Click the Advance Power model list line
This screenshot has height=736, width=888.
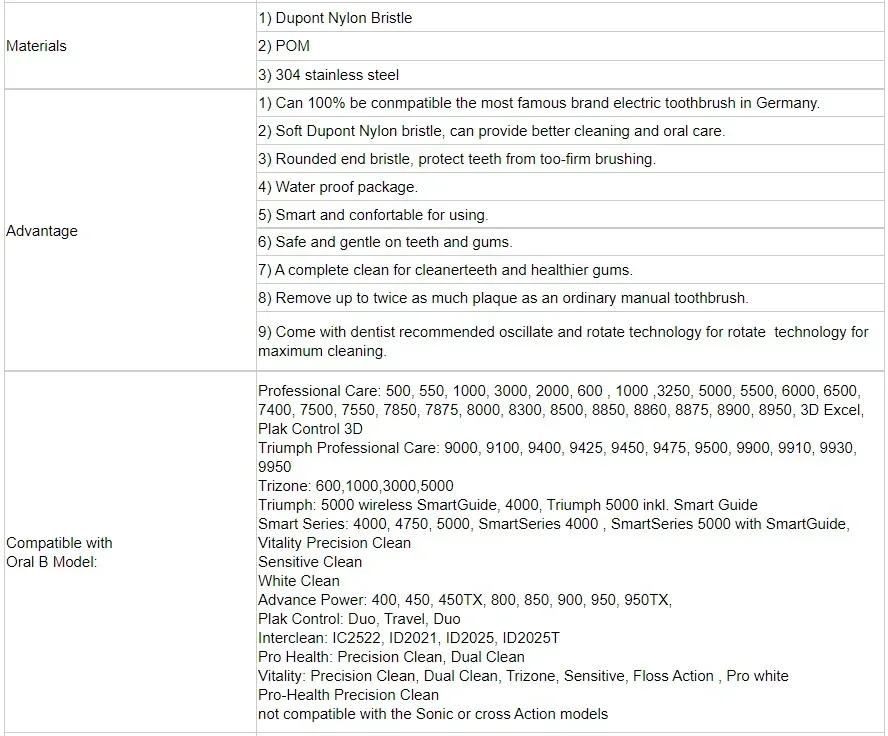465,600
